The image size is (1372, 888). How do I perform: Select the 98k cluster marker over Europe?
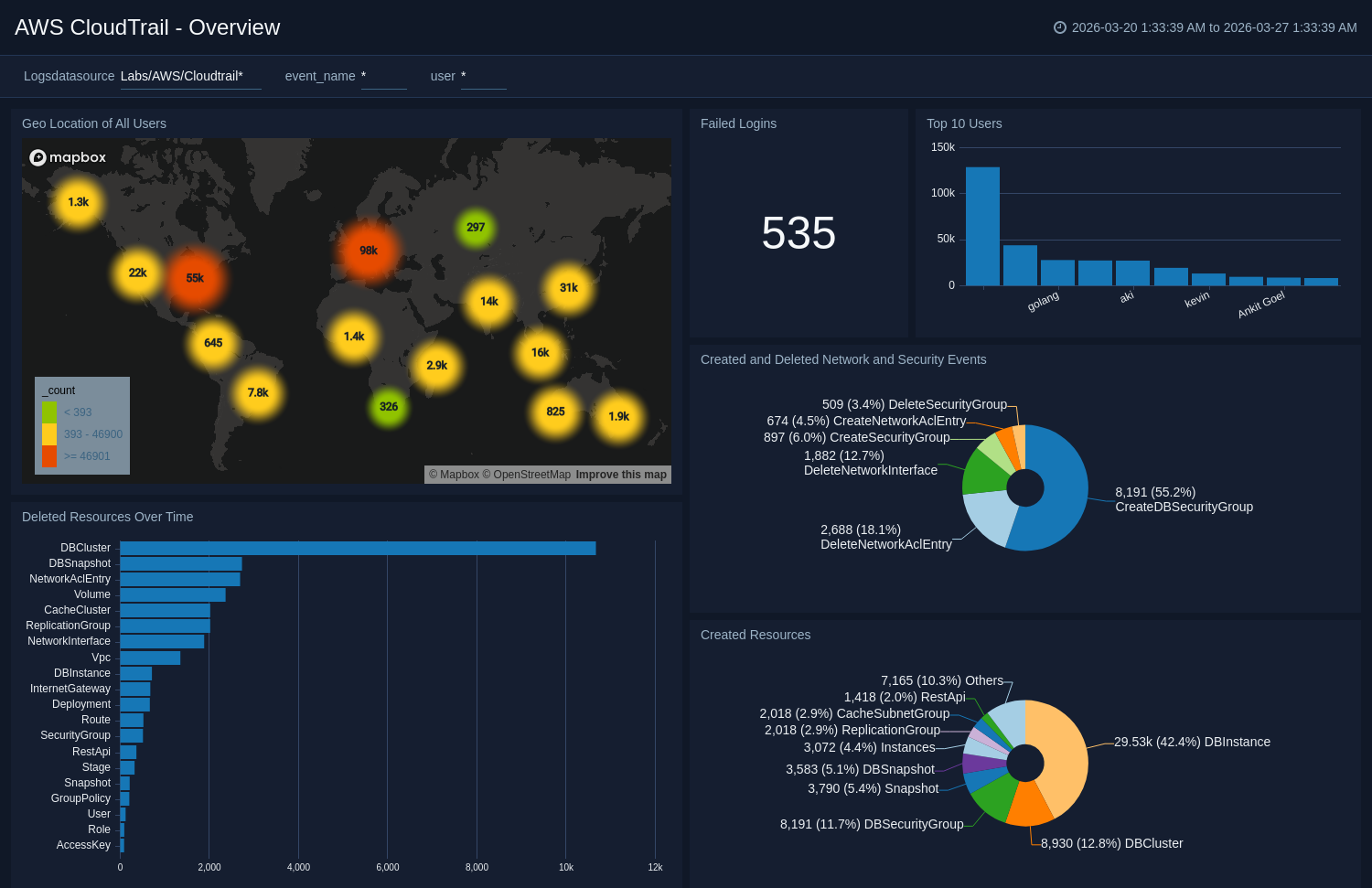coord(369,251)
